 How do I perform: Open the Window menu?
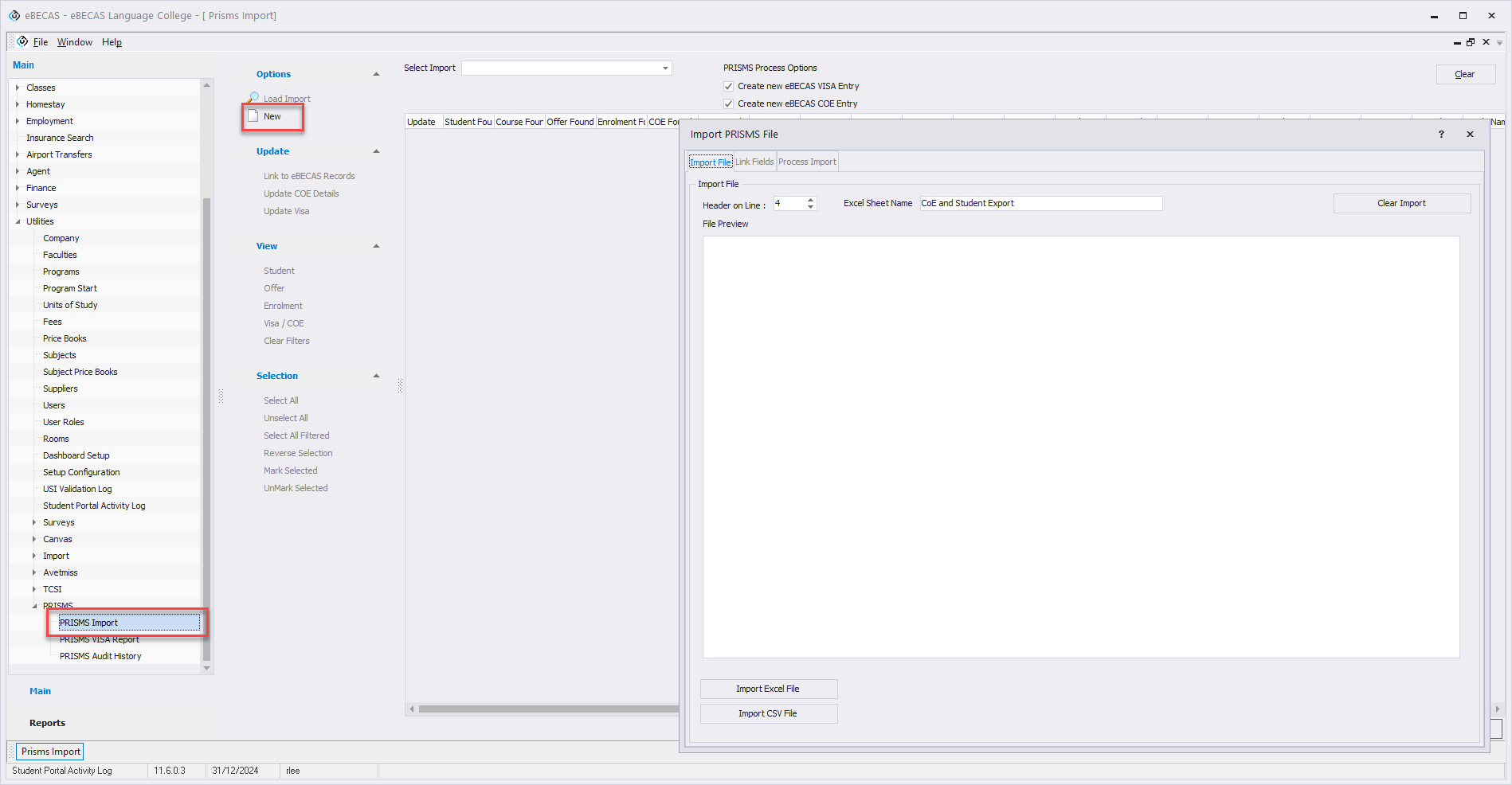point(74,42)
